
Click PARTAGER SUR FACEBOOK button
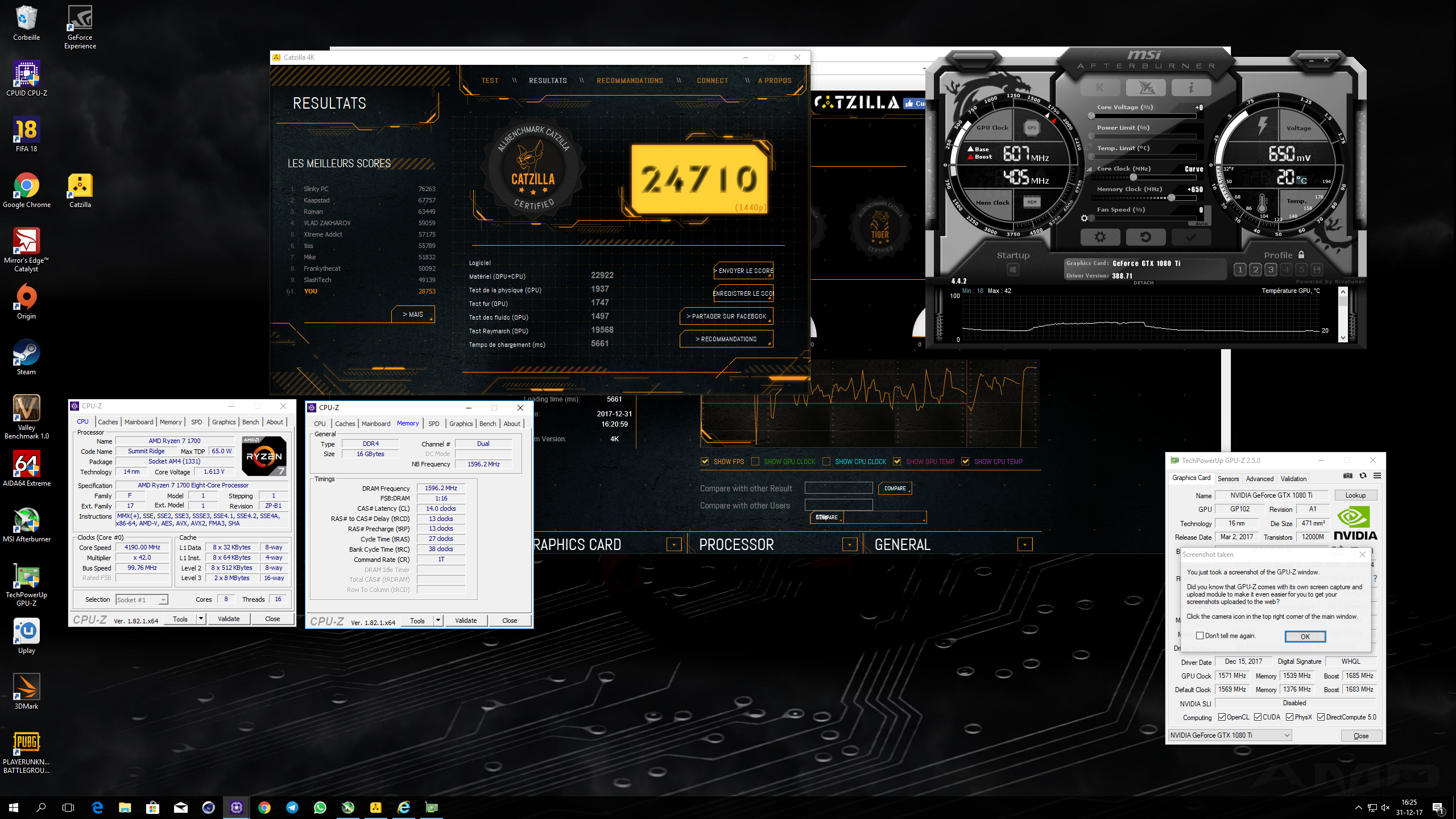point(726,316)
